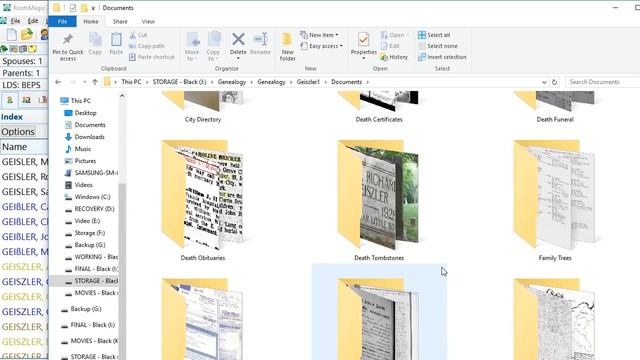The width and height of the screenshot is (640, 360).
Task: Select Windows (C:) drive
Action: 92,197
